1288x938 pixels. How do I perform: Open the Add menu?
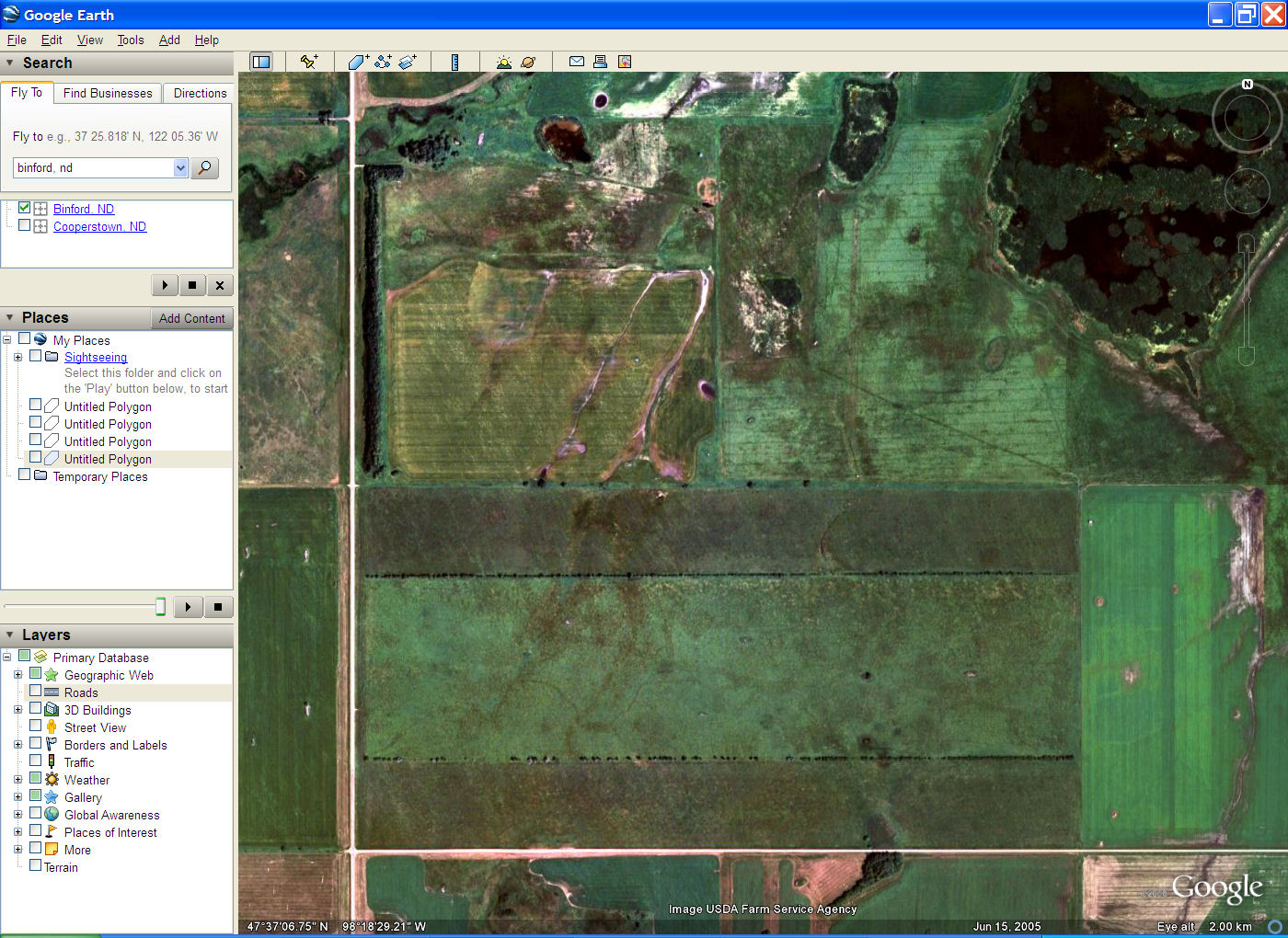169,40
